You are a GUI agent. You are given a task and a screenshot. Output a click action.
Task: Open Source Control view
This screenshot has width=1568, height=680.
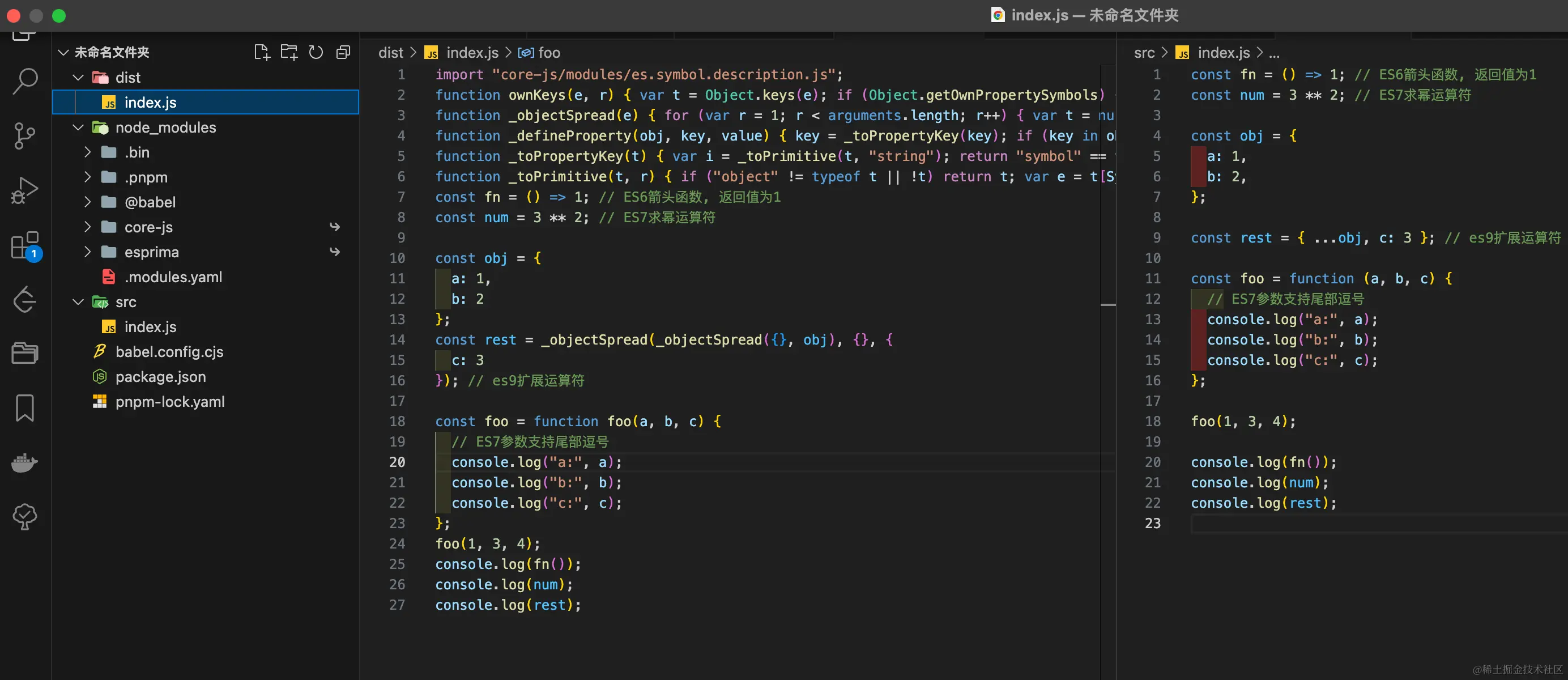pyautogui.click(x=25, y=135)
